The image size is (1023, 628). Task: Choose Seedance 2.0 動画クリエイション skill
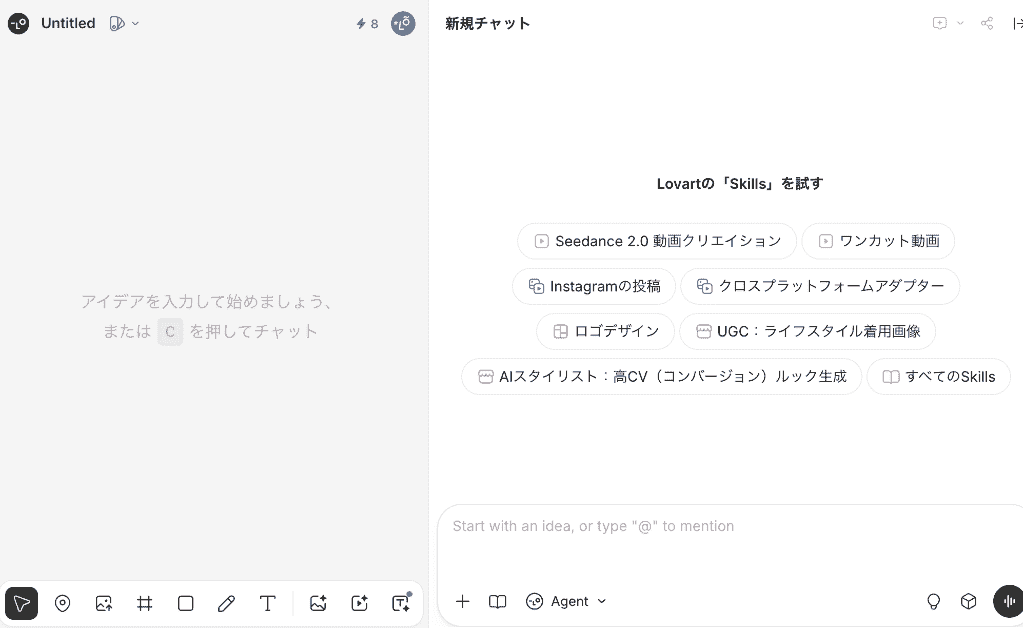click(657, 241)
